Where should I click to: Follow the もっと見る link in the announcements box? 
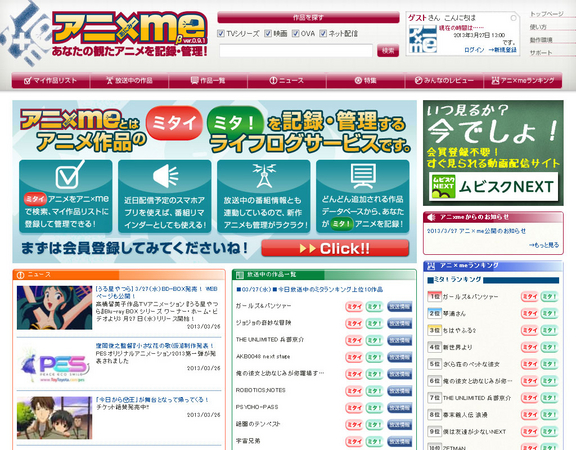[544, 245]
